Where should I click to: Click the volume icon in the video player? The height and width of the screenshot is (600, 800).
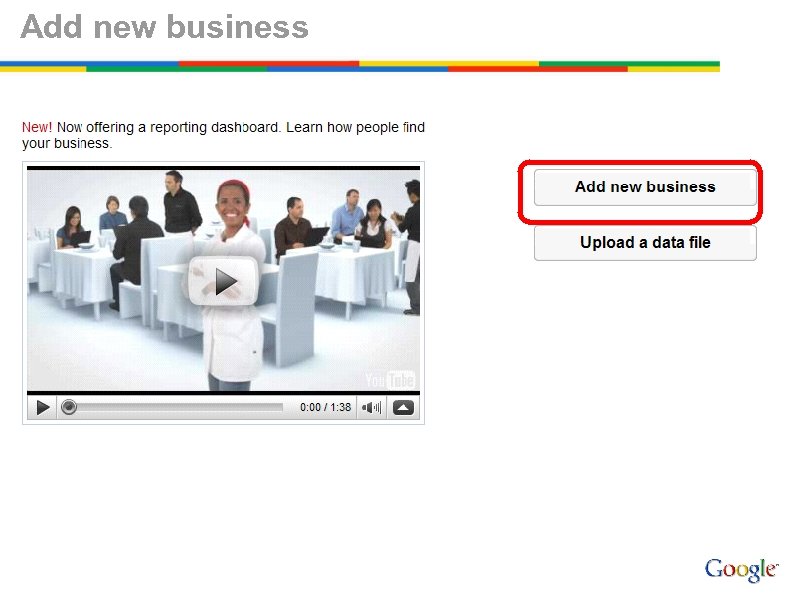[x=370, y=407]
